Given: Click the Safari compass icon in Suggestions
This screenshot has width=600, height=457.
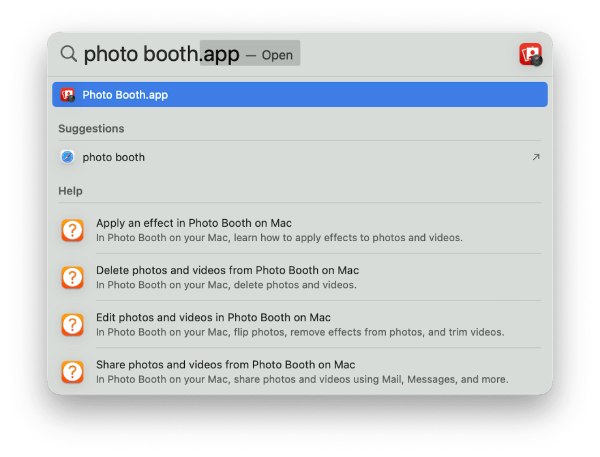Looking at the screenshot, I should (x=67, y=157).
